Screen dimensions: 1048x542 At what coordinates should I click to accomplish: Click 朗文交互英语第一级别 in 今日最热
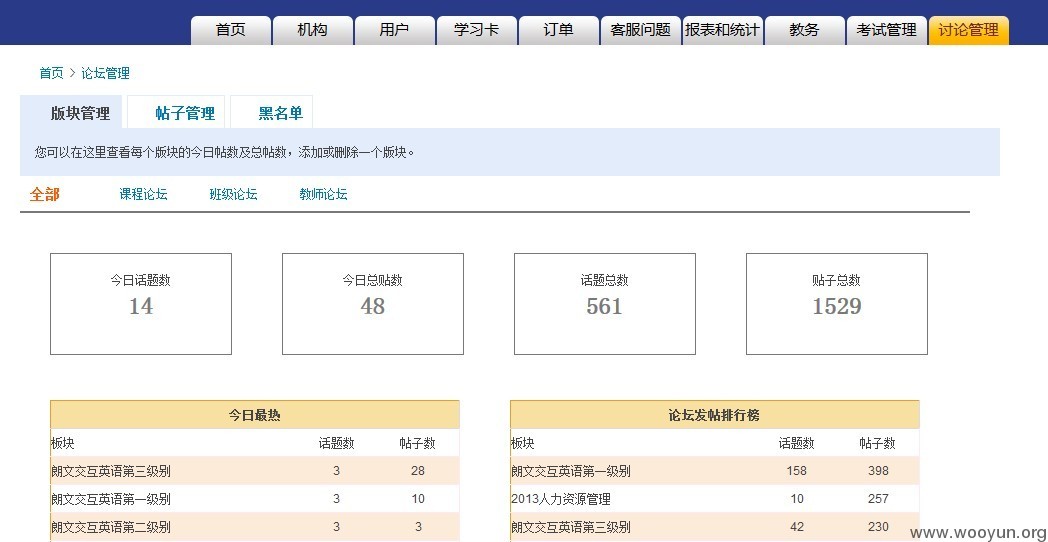(111, 499)
